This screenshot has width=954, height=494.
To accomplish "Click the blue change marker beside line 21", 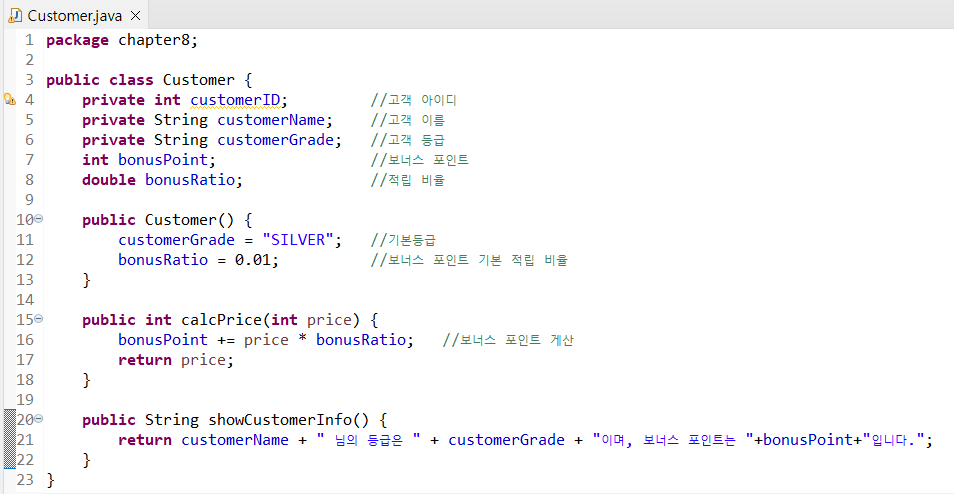I will pos(9,440).
